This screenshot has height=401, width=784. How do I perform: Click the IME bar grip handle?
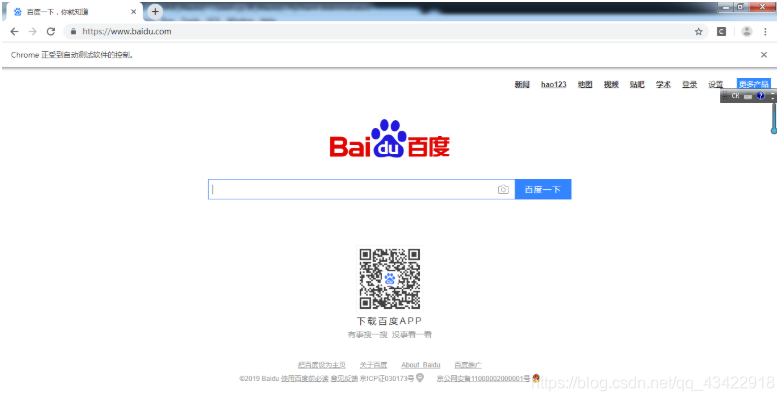point(724,96)
